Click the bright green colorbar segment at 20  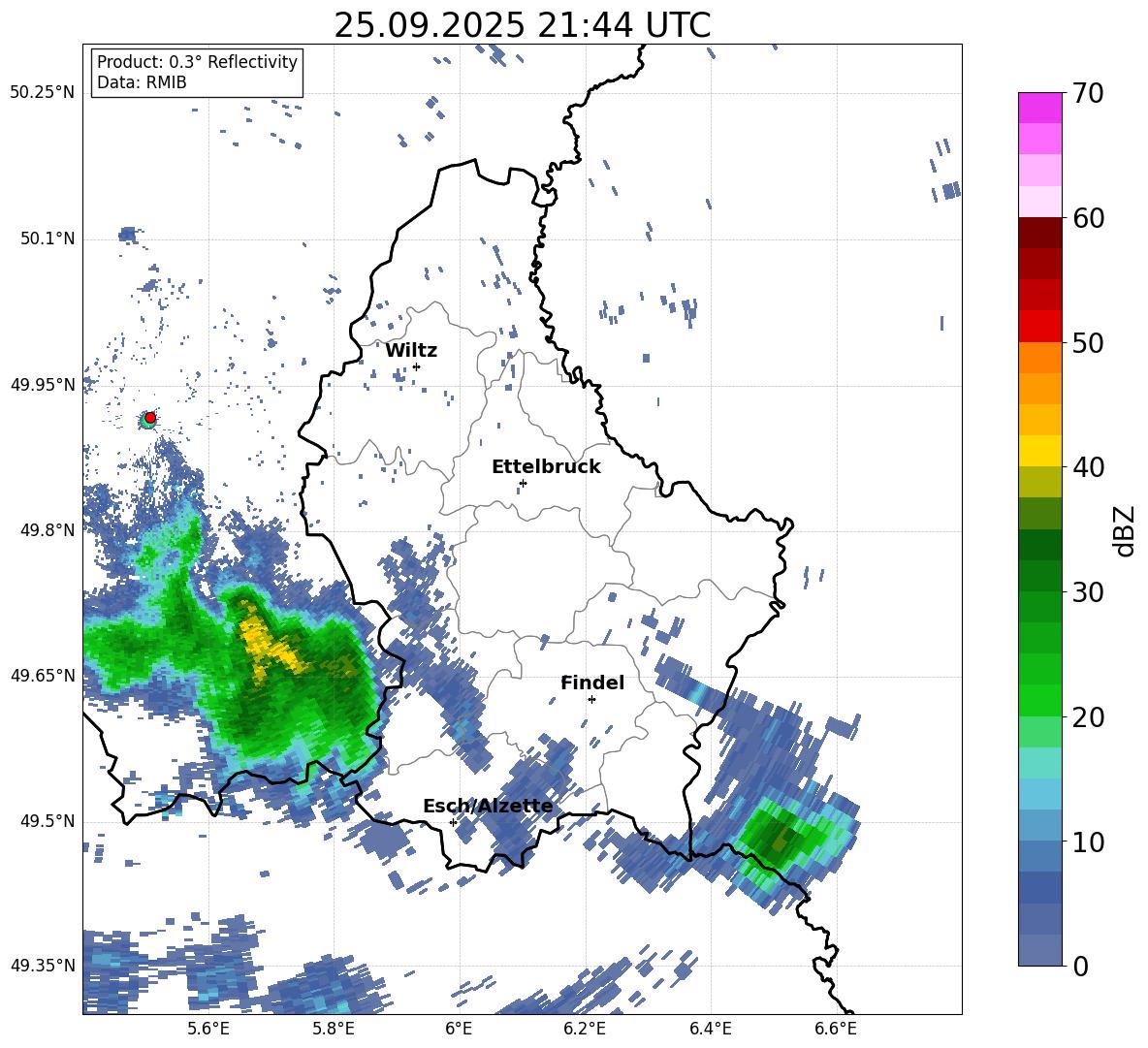coord(1039,700)
